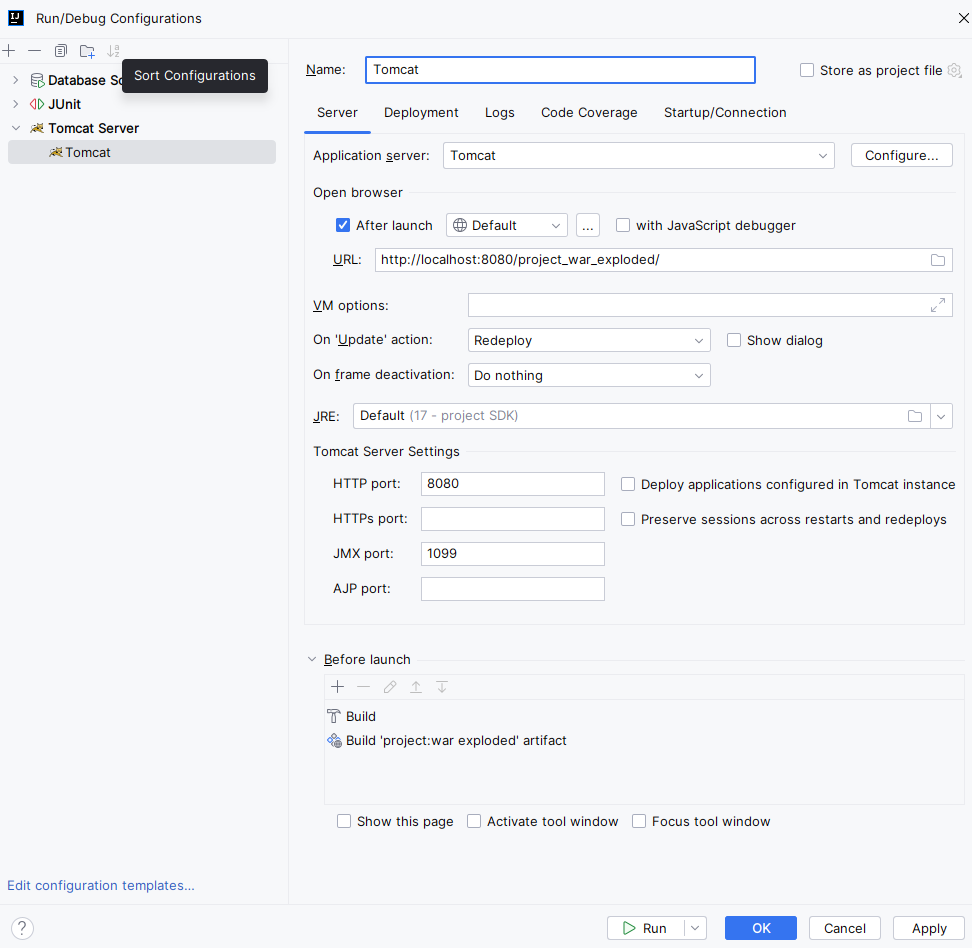The image size is (972, 948).
Task: Click the HTTP port field
Action: tap(513, 484)
